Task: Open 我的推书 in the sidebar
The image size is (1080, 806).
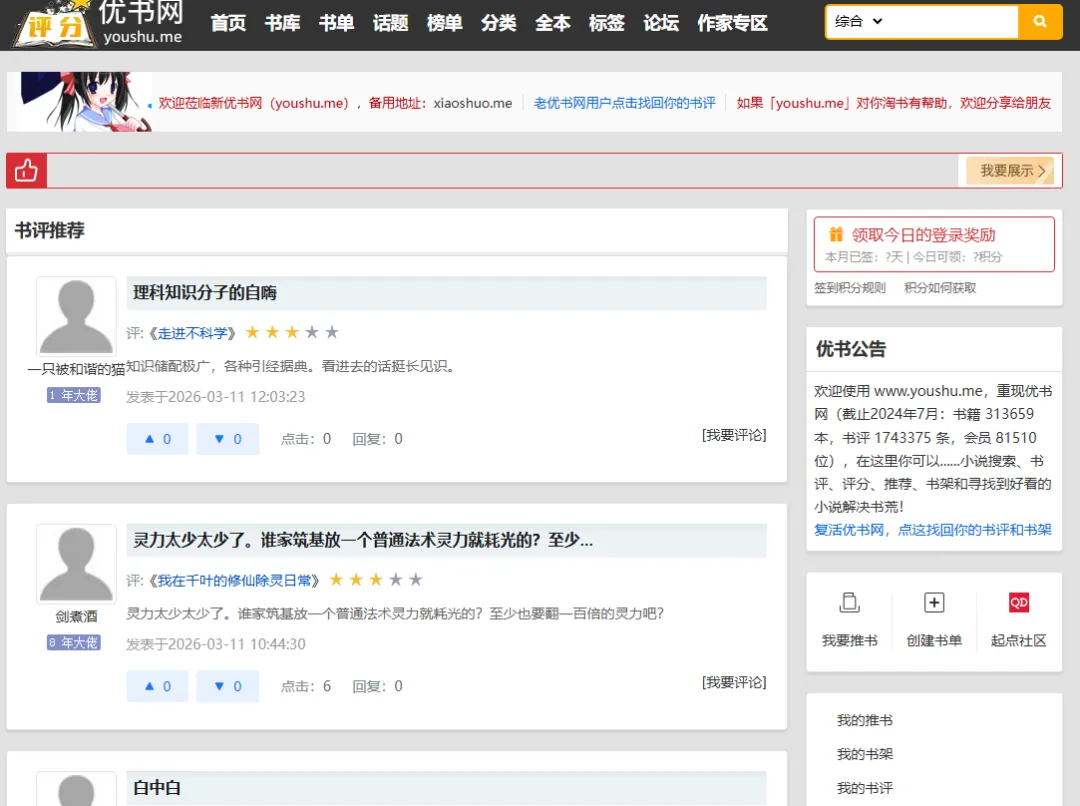Action: (x=864, y=721)
